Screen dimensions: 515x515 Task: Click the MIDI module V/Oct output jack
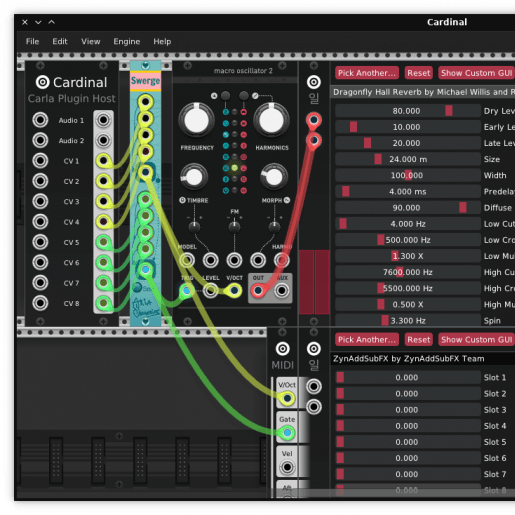click(287, 398)
